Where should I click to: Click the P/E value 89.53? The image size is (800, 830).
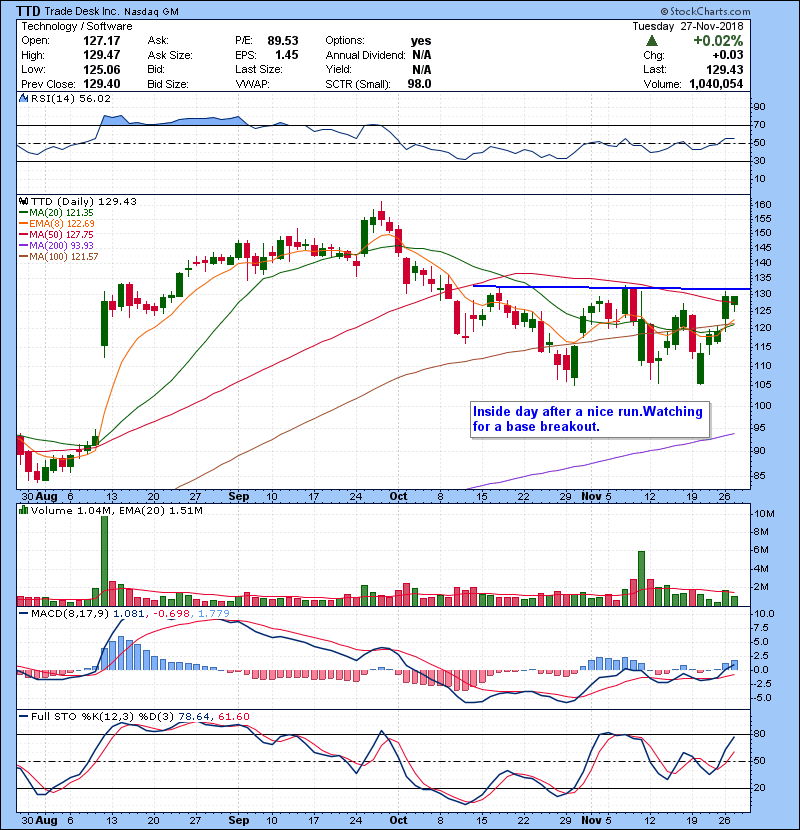[283, 41]
